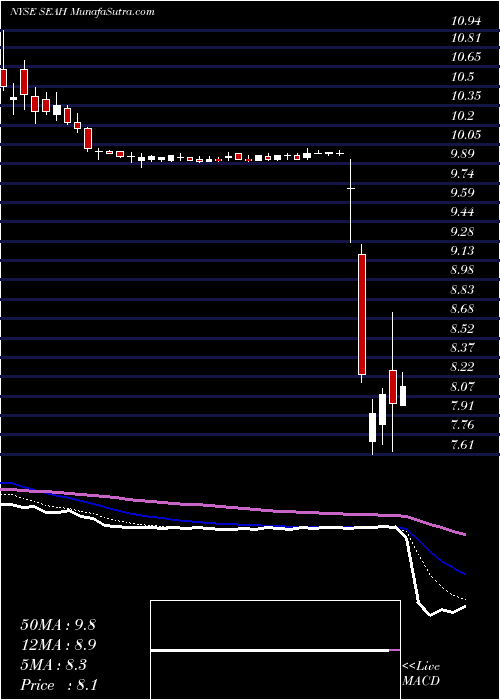Click the 8.52 price axis label

point(463,328)
